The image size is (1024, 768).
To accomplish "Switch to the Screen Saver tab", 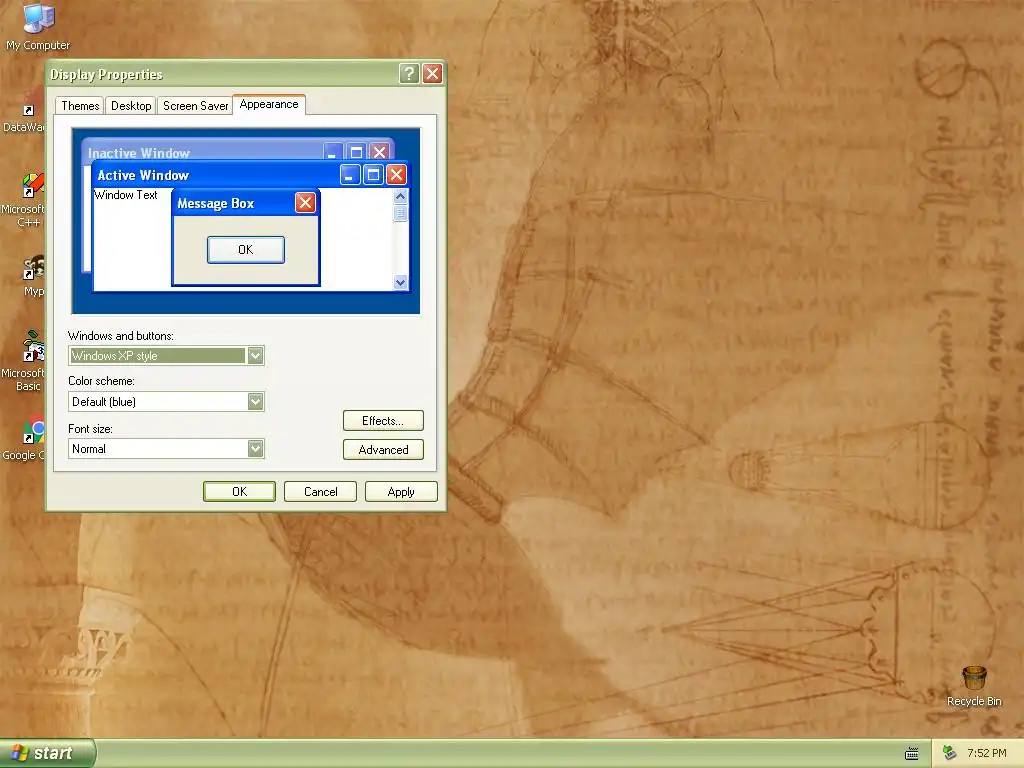I will [x=195, y=106].
